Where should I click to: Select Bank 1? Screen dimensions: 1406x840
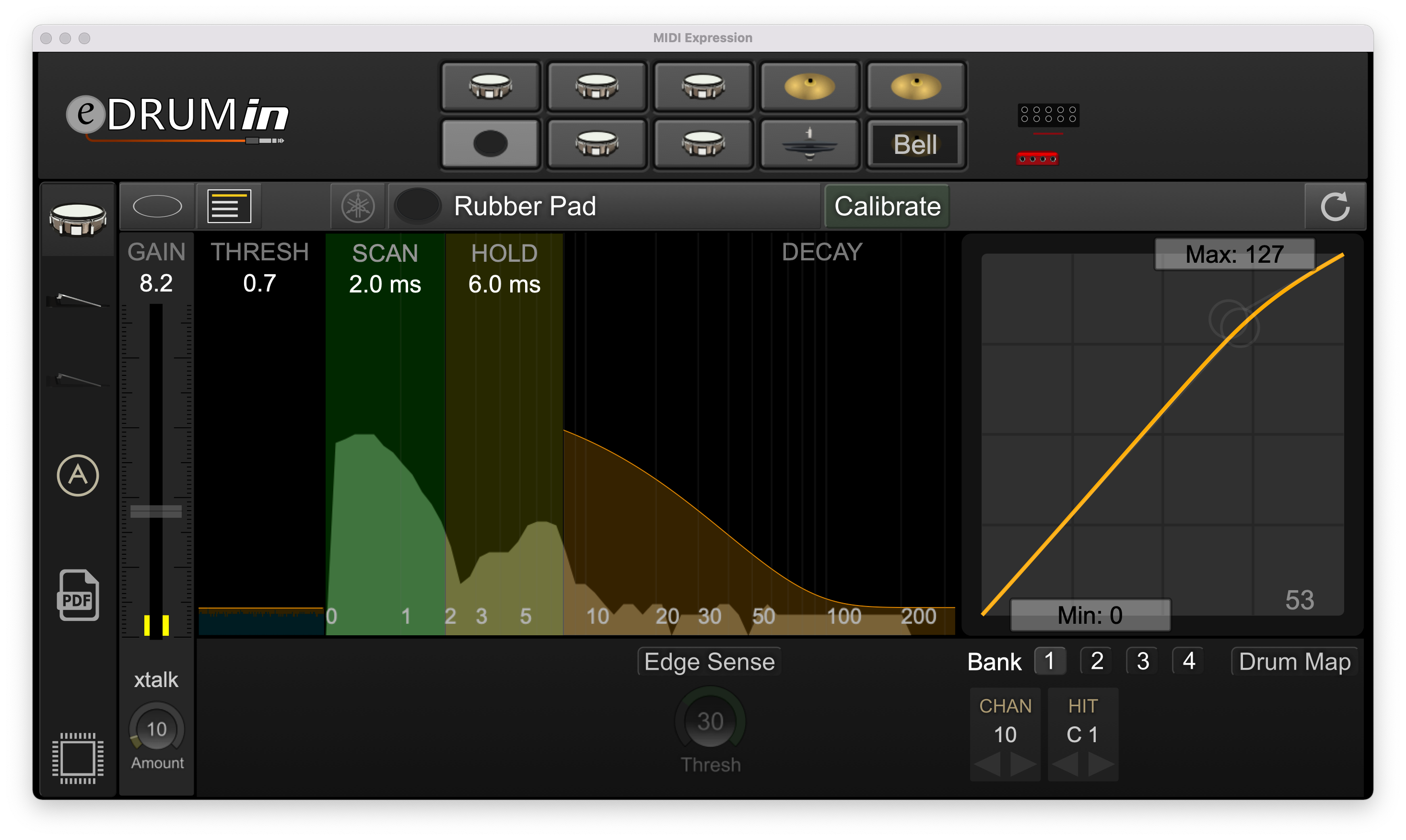point(1050,661)
